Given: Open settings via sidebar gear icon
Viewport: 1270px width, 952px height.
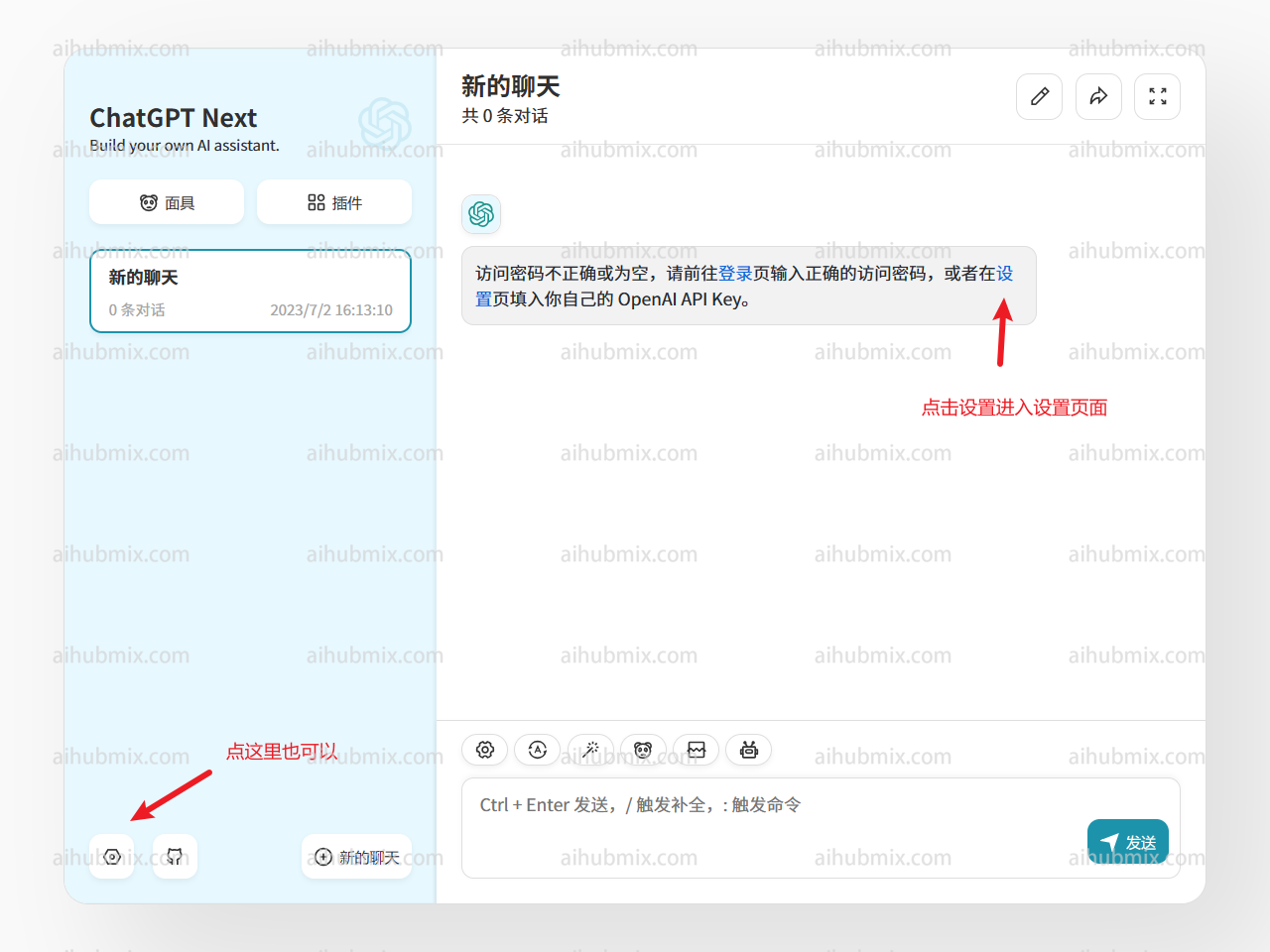Looking at the screenshot, I should coord(112,857).
